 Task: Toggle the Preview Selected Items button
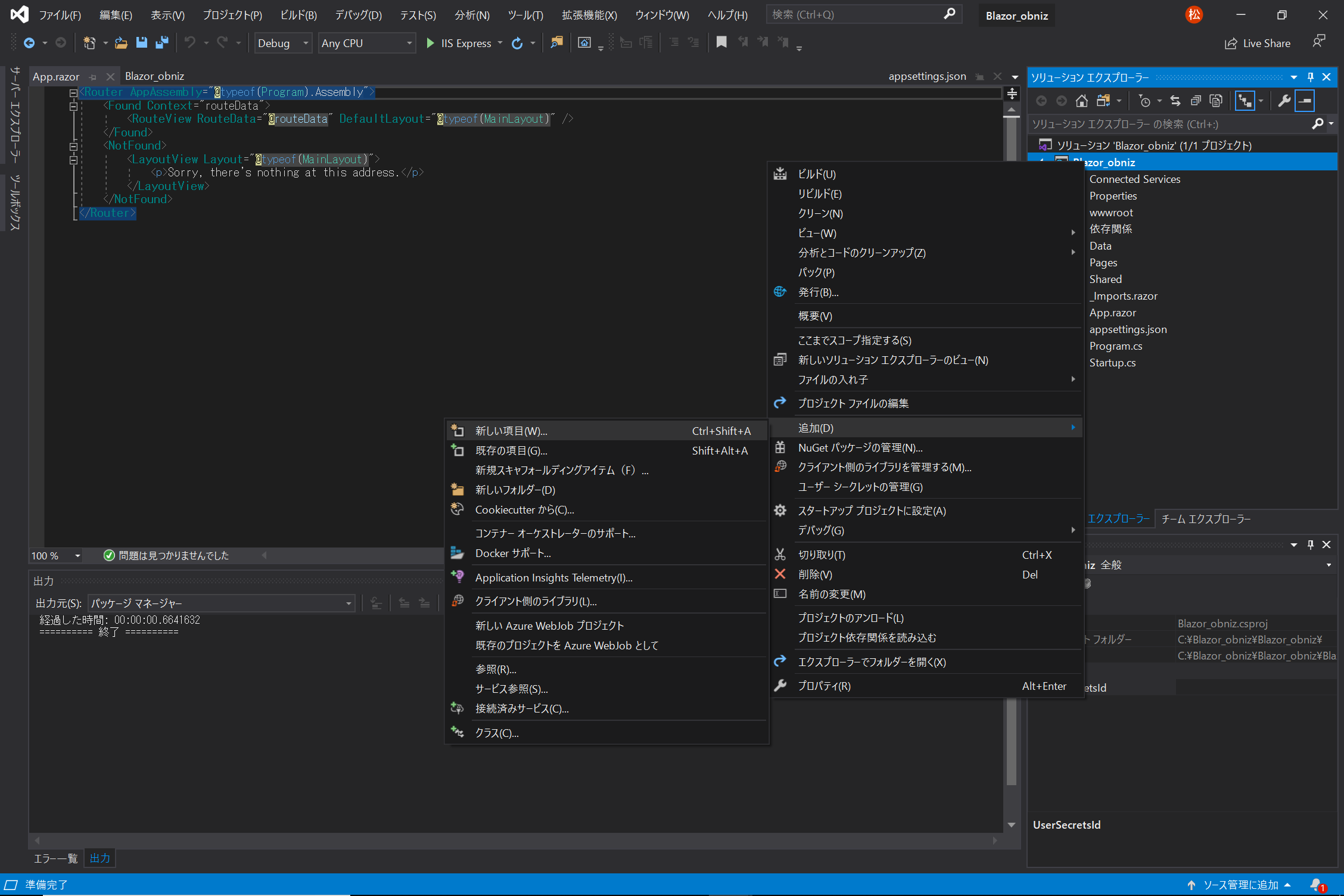[x=1305, y=101]
